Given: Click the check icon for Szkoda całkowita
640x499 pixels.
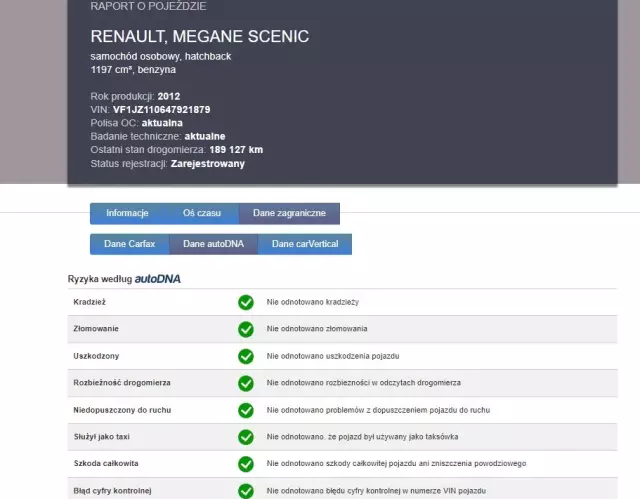Looking at the screenshot, I should click(x=246, y=464).
